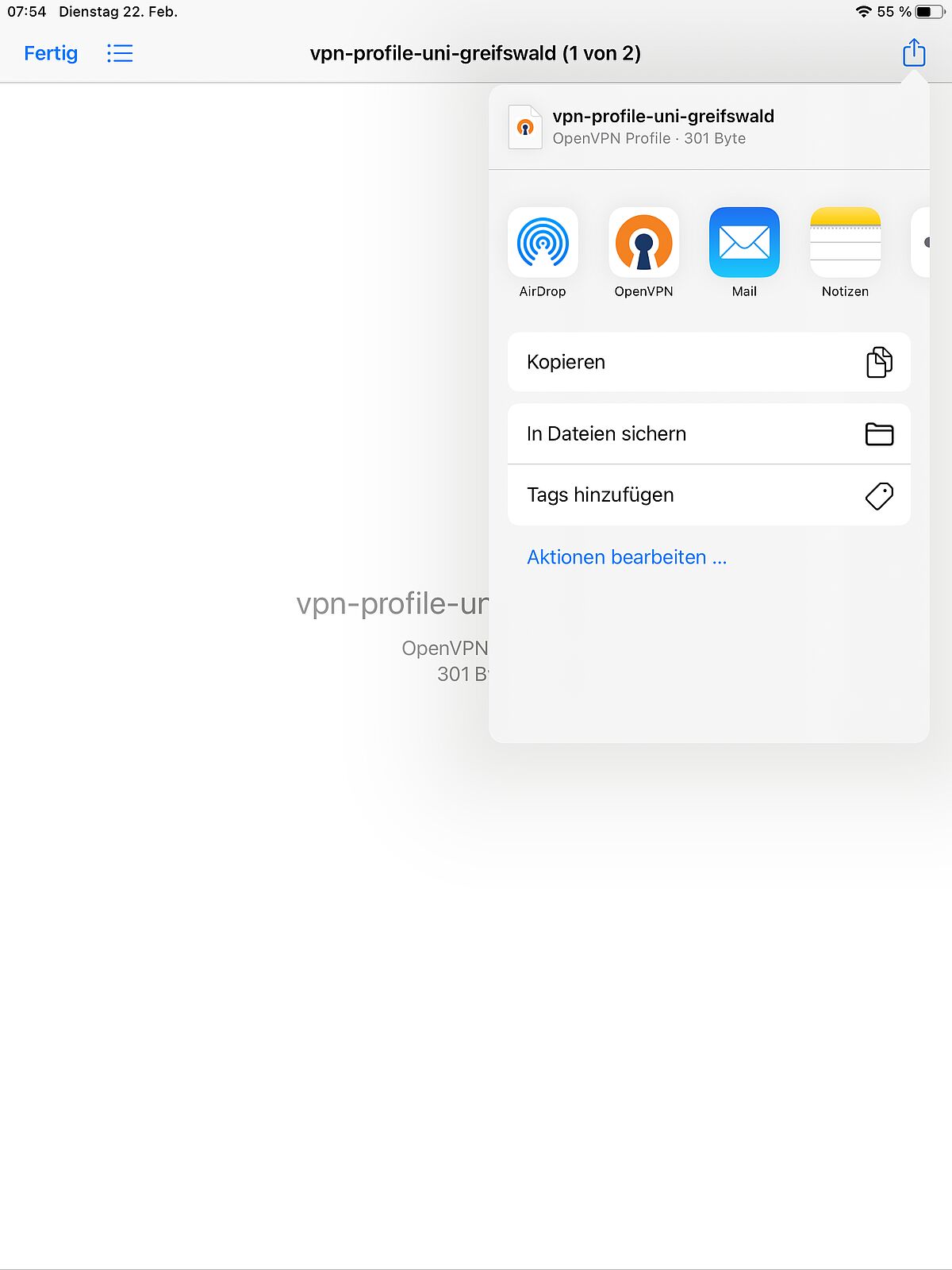Tap the vpn-profile-uni-greifswald file thumbnail in share sheet
Viewport: 952px width, 1270px height.
525,127
